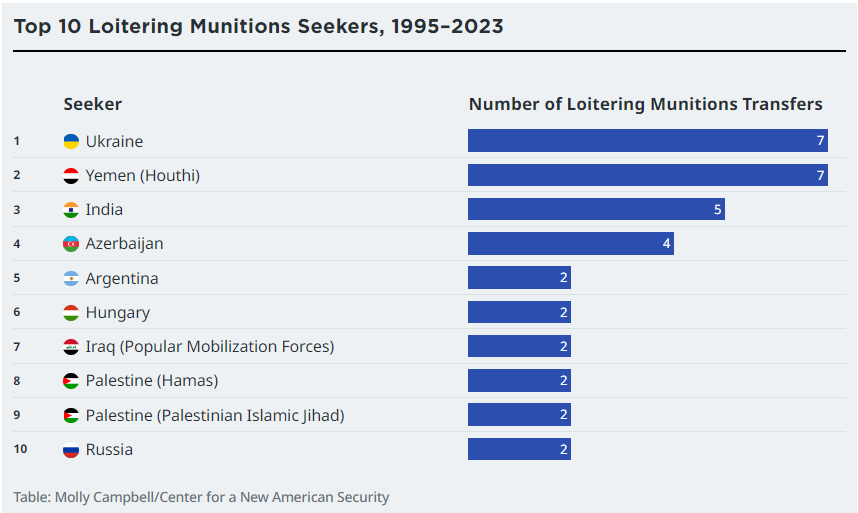The image size is (858, 513).
Task: Select the Iraq (Popular Mobilization Forces) label
Action: [x=210, y=347]
